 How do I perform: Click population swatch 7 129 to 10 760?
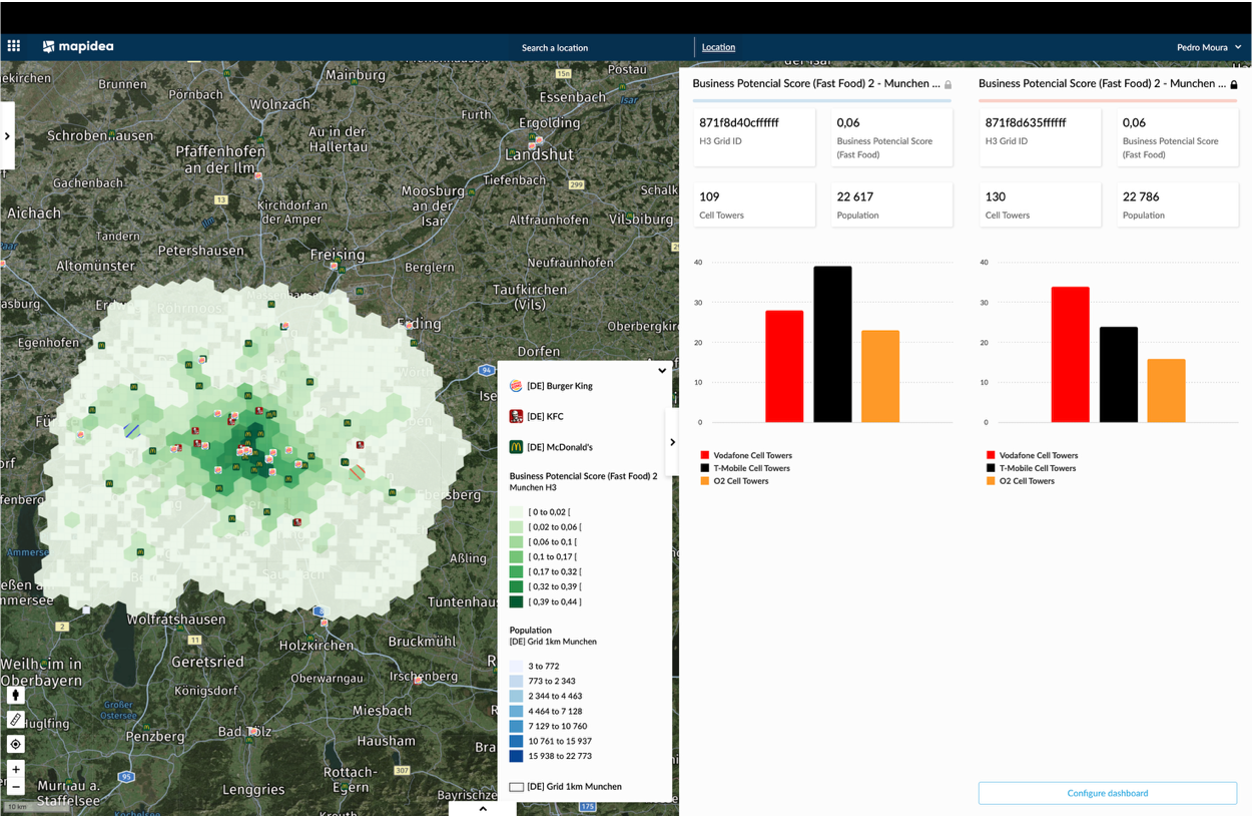point(516,726)
